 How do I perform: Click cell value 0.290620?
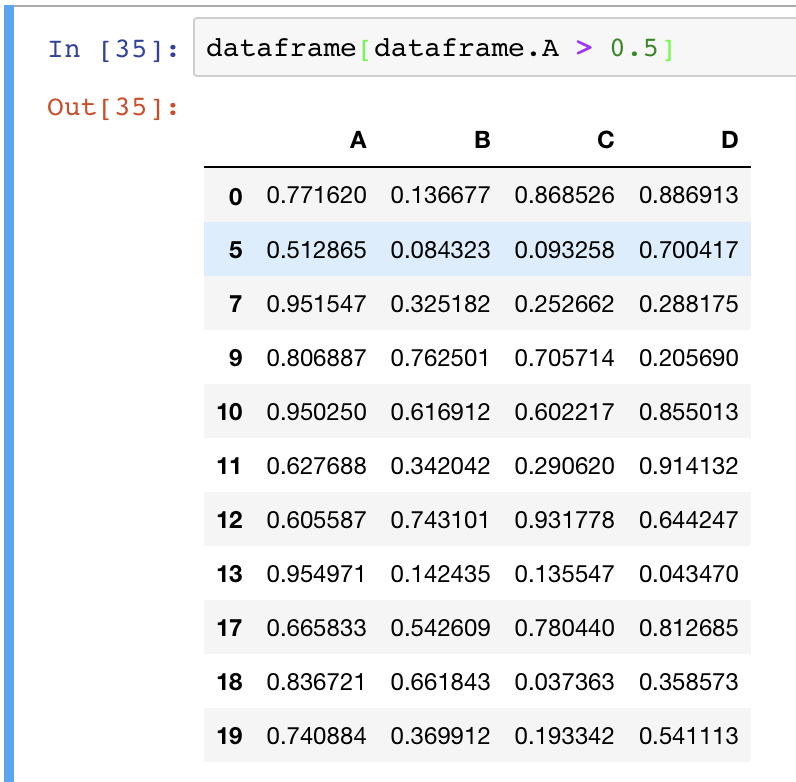coord(564,466)
